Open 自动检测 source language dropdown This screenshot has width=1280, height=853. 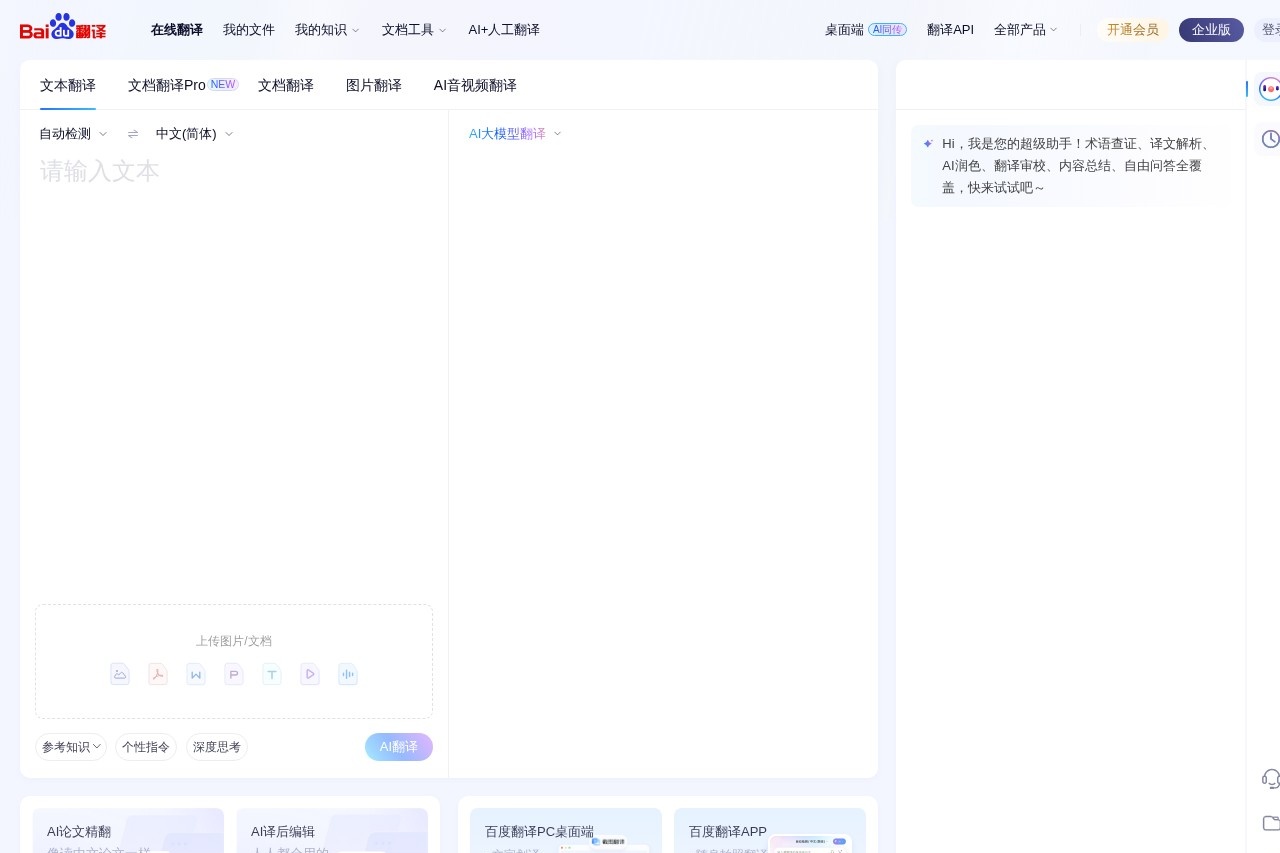click(x=73, y=134)
